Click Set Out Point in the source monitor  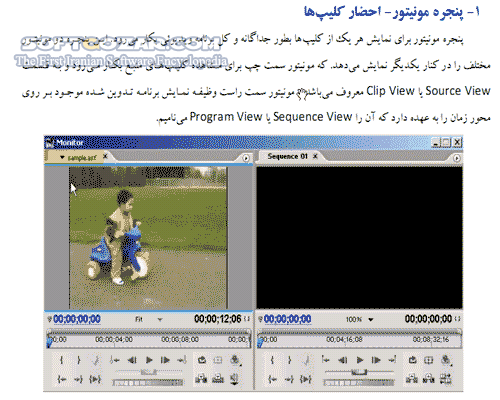tap(79, 360)
